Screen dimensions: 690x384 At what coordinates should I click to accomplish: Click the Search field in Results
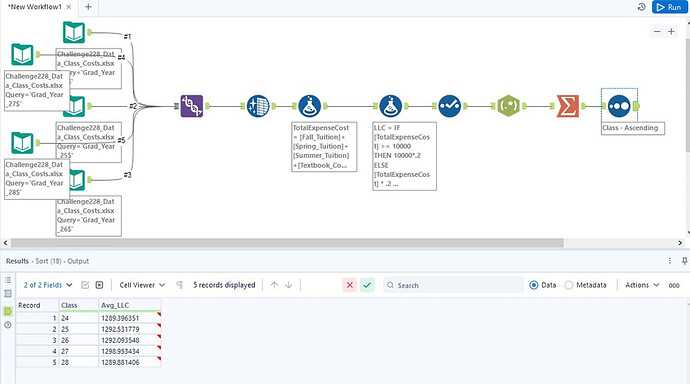(x=453, y=285)
